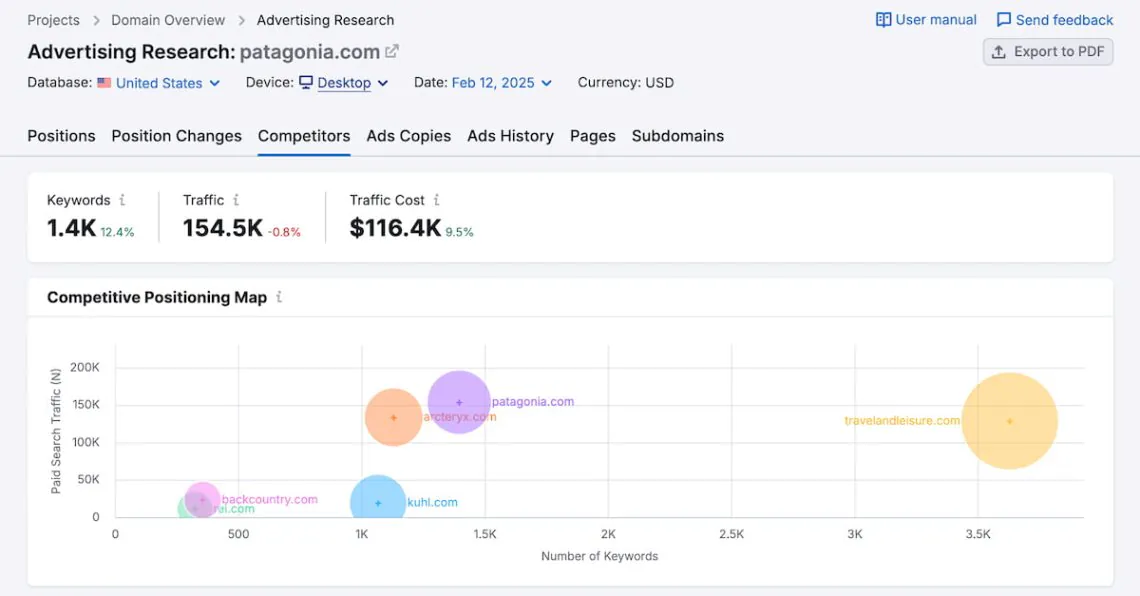This screenshot has height=596, width=1140.
Task: Click the 9.5% traffic cost change
Action: click(x=459, y=232)
